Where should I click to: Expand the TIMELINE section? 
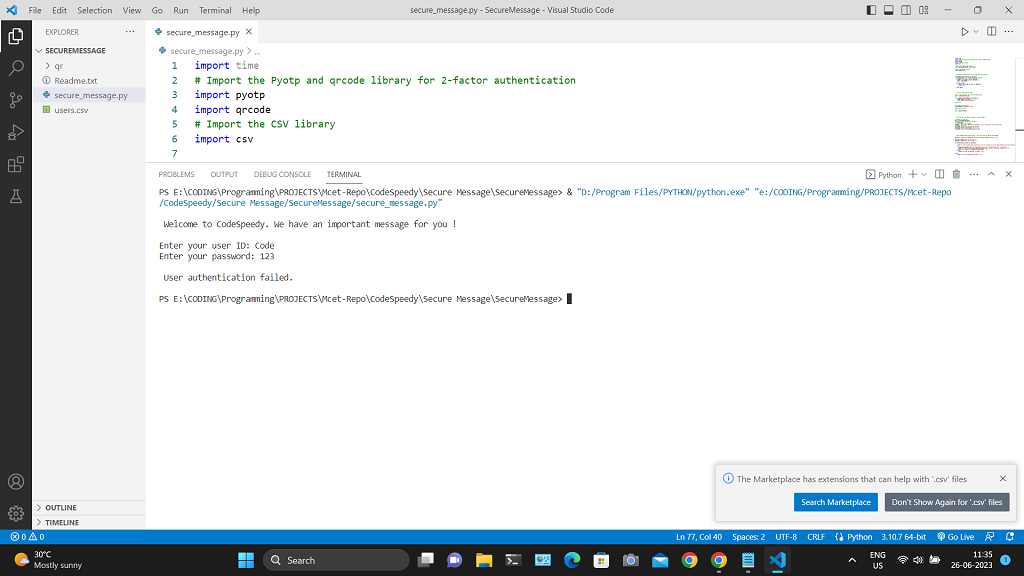(x=89, y=522)
